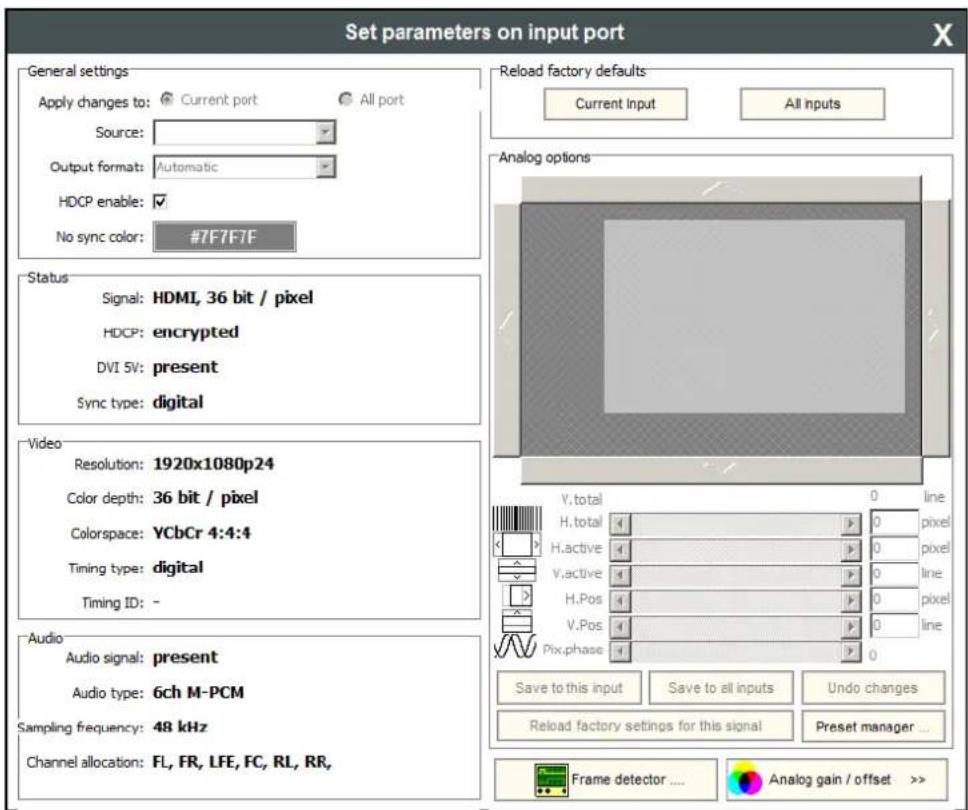
Task: Click the Pix.phase sine wave icon
Action: point(515,646)
